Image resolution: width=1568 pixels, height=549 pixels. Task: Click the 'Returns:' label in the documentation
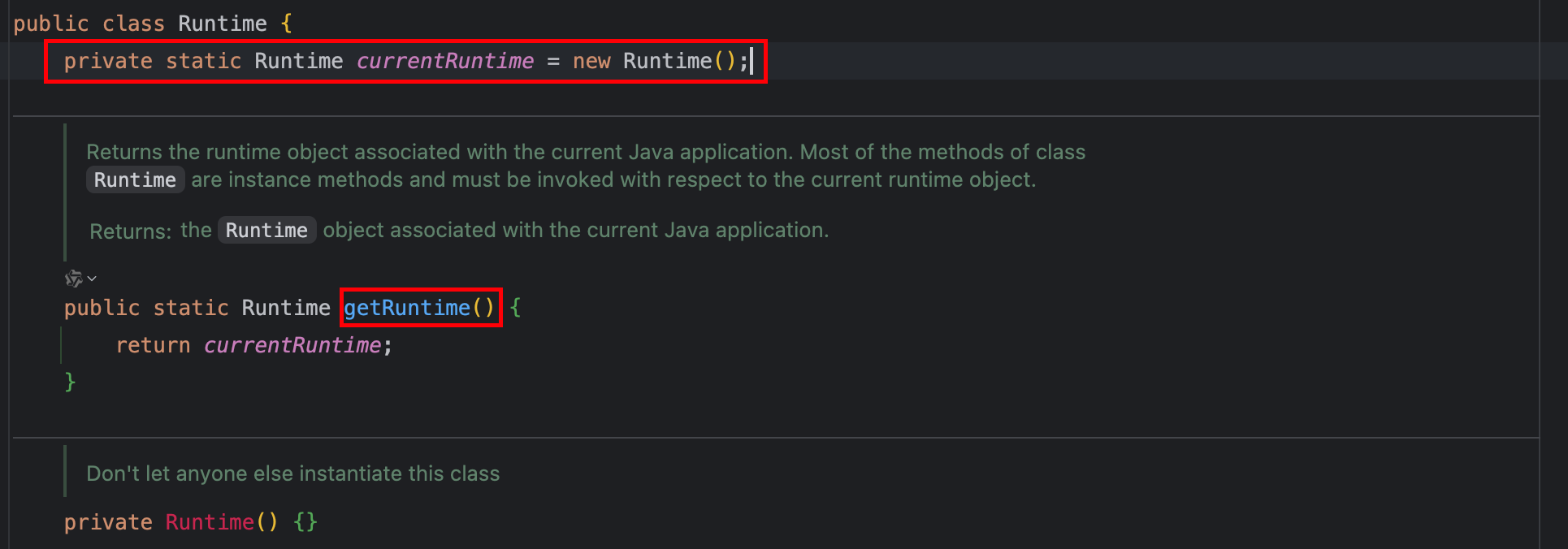point(130,231)
